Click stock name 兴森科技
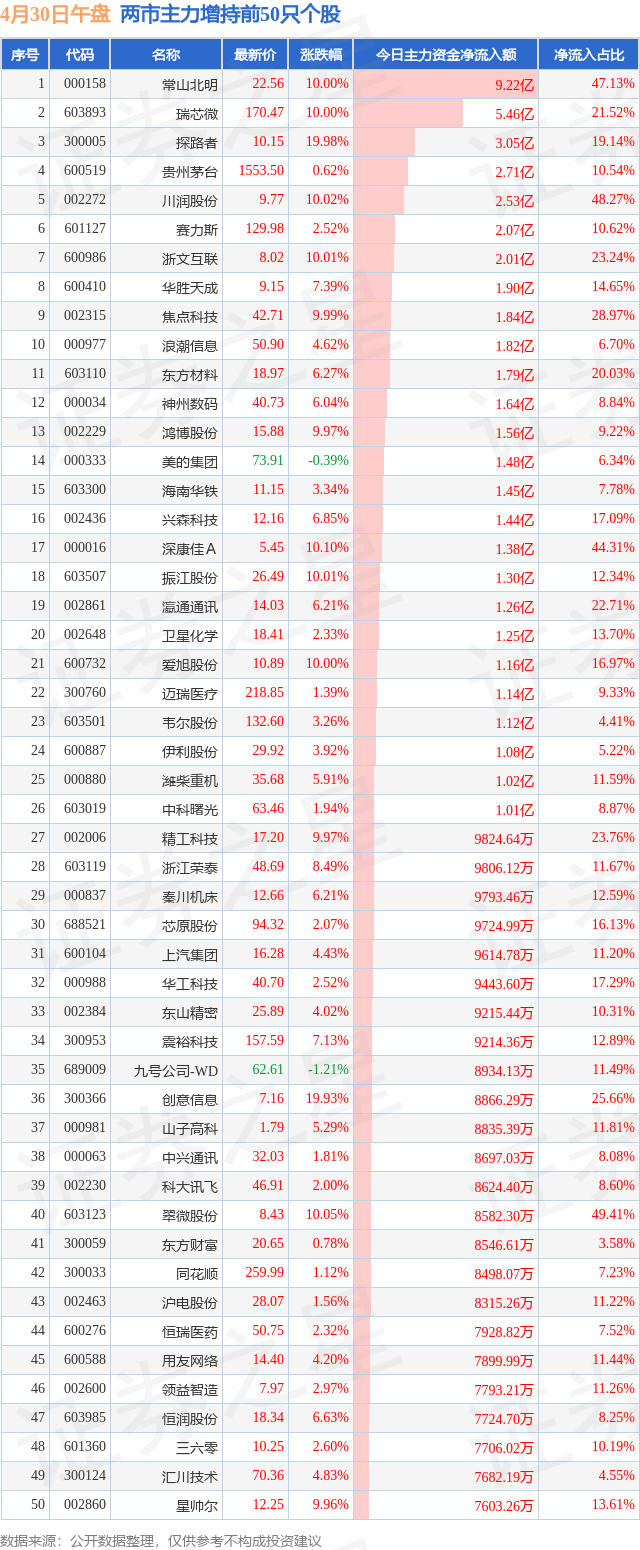Image resolution: width=640 pixels, height=1550 pixels. (x=189, y=519)
